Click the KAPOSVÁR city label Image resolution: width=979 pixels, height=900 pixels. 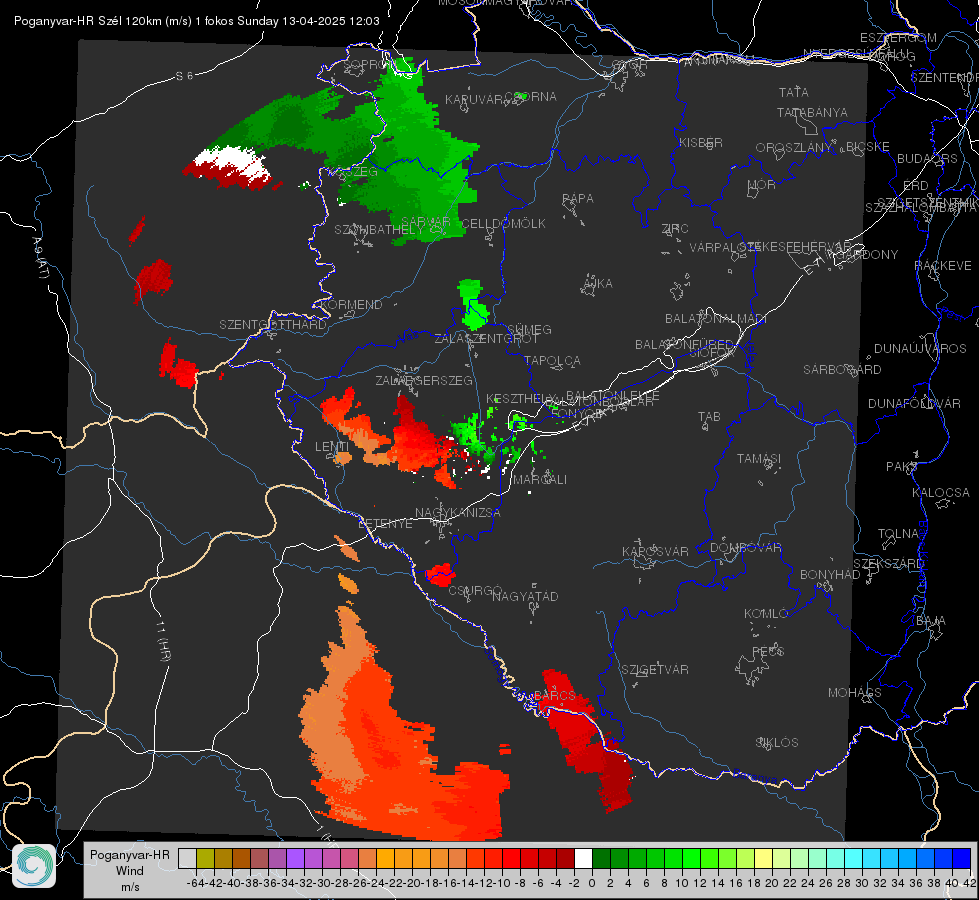click(x=655, y=551)
